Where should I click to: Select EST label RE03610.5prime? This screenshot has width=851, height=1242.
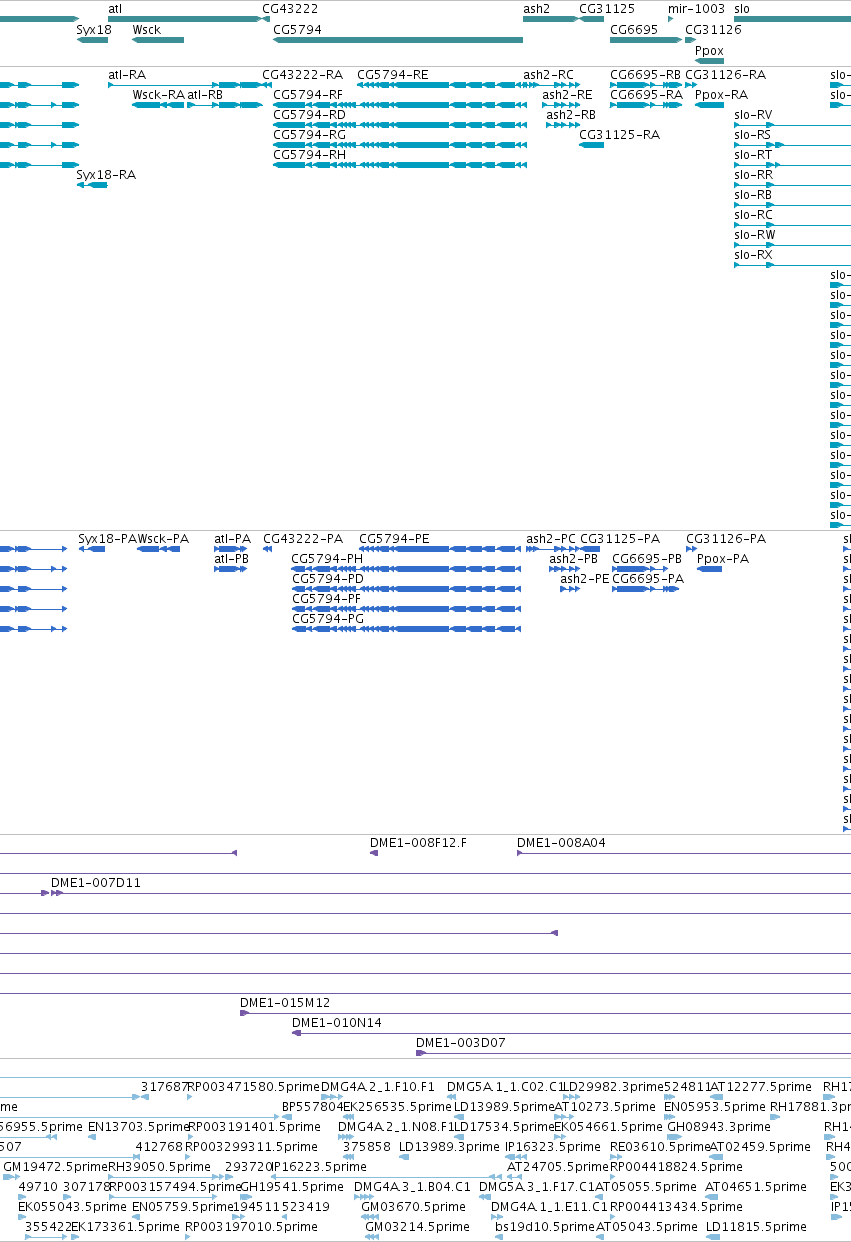(659, 1147)
